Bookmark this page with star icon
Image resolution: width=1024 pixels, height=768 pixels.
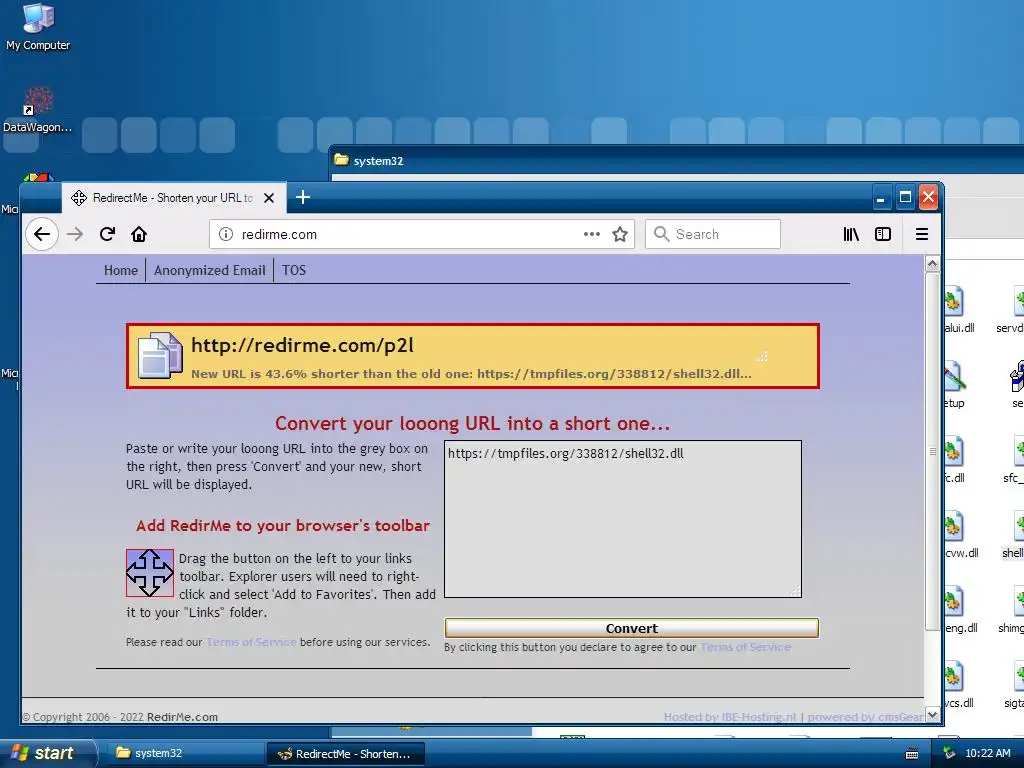point(620,234)
